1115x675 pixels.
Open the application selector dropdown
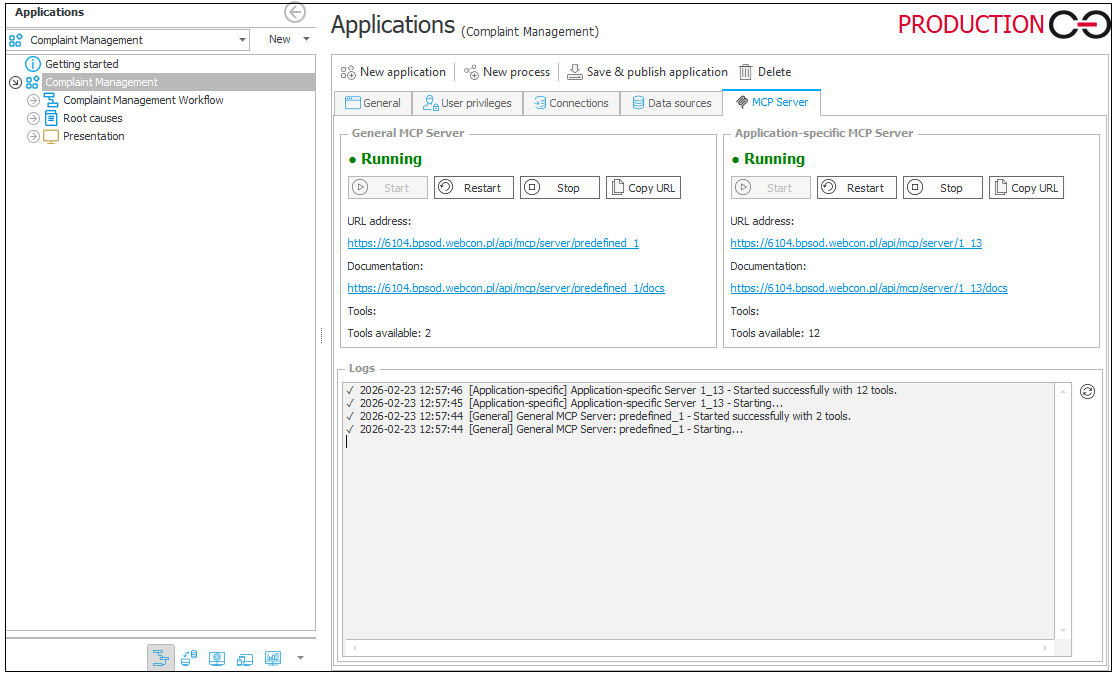pos(243,40)
